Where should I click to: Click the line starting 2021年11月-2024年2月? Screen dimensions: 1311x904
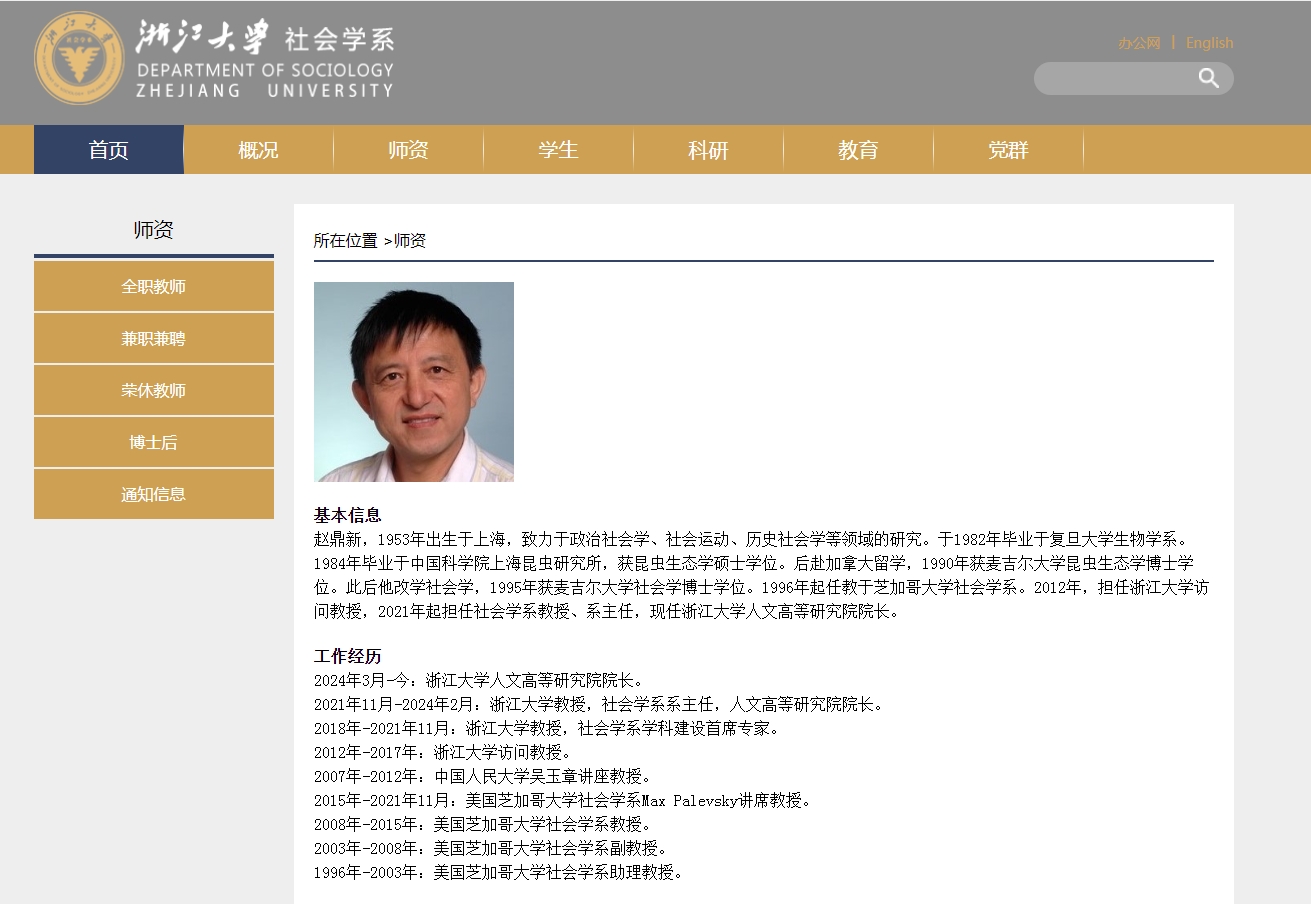(601, 705)
